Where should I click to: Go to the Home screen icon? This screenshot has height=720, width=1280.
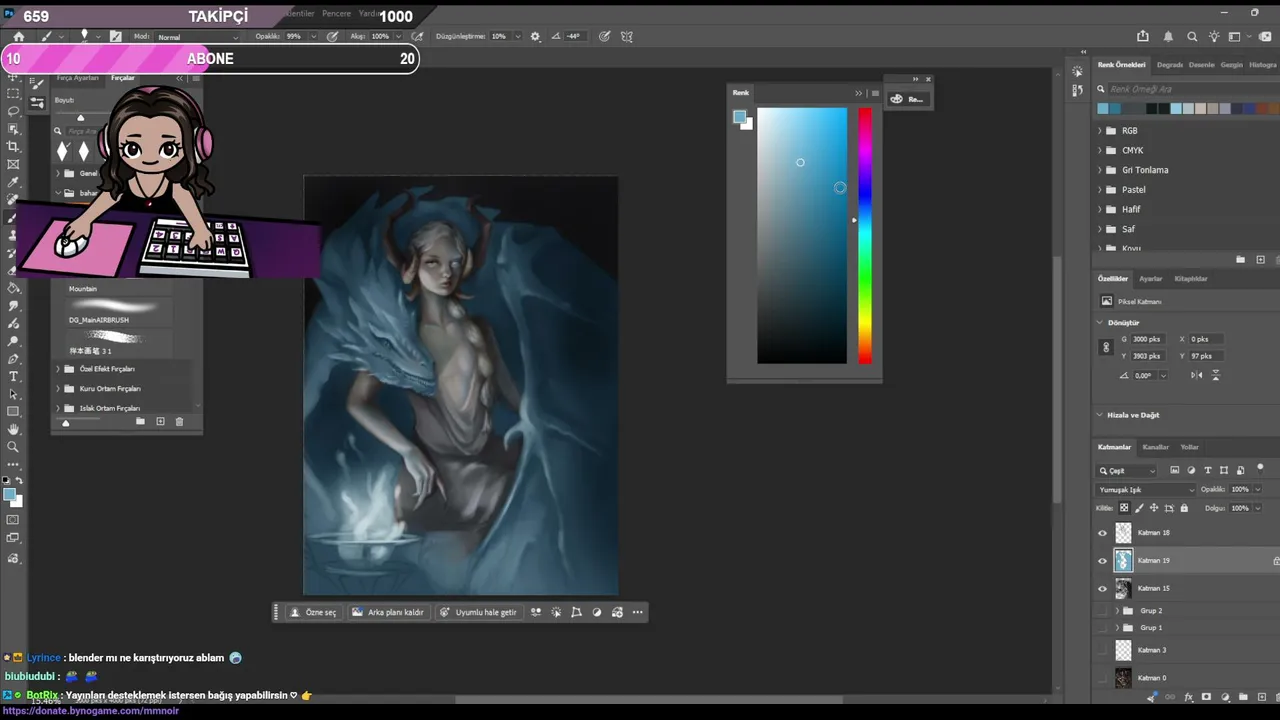18,37
